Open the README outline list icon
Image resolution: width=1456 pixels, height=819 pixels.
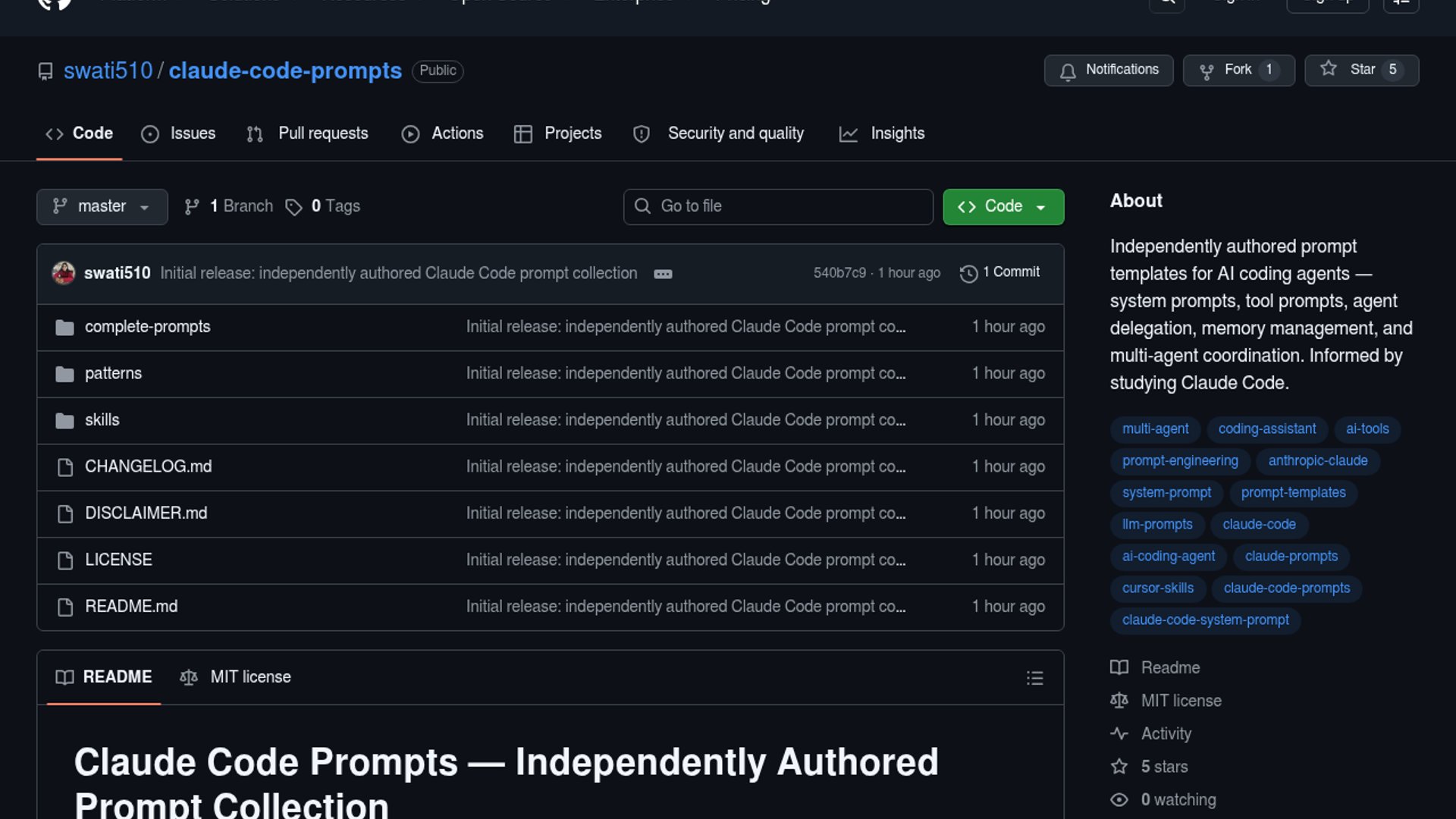click(x=1034, y=678)
